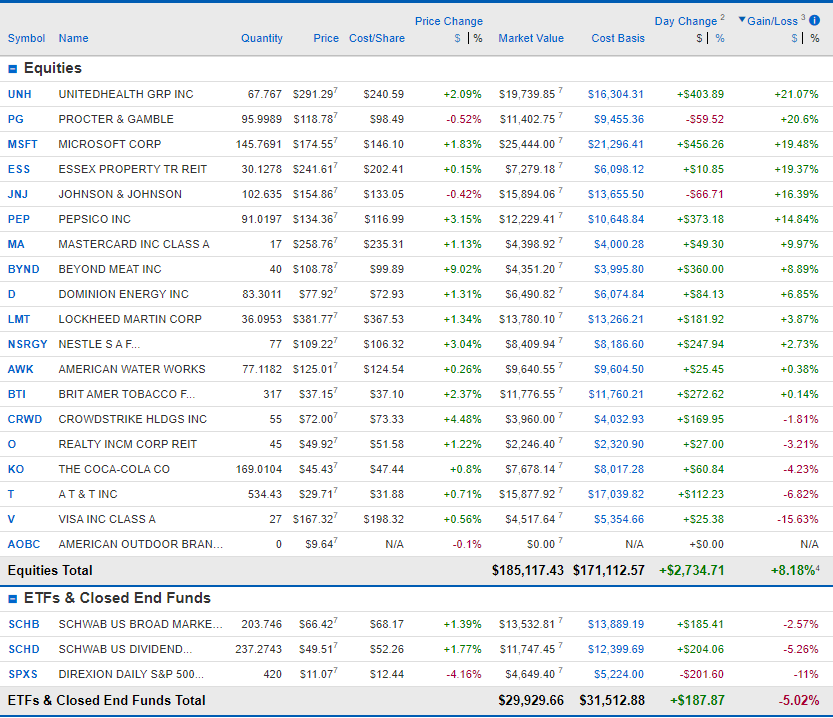Open the NSRGY symbol link
This screenshot has height=718, width=833.
click(28, 344)
